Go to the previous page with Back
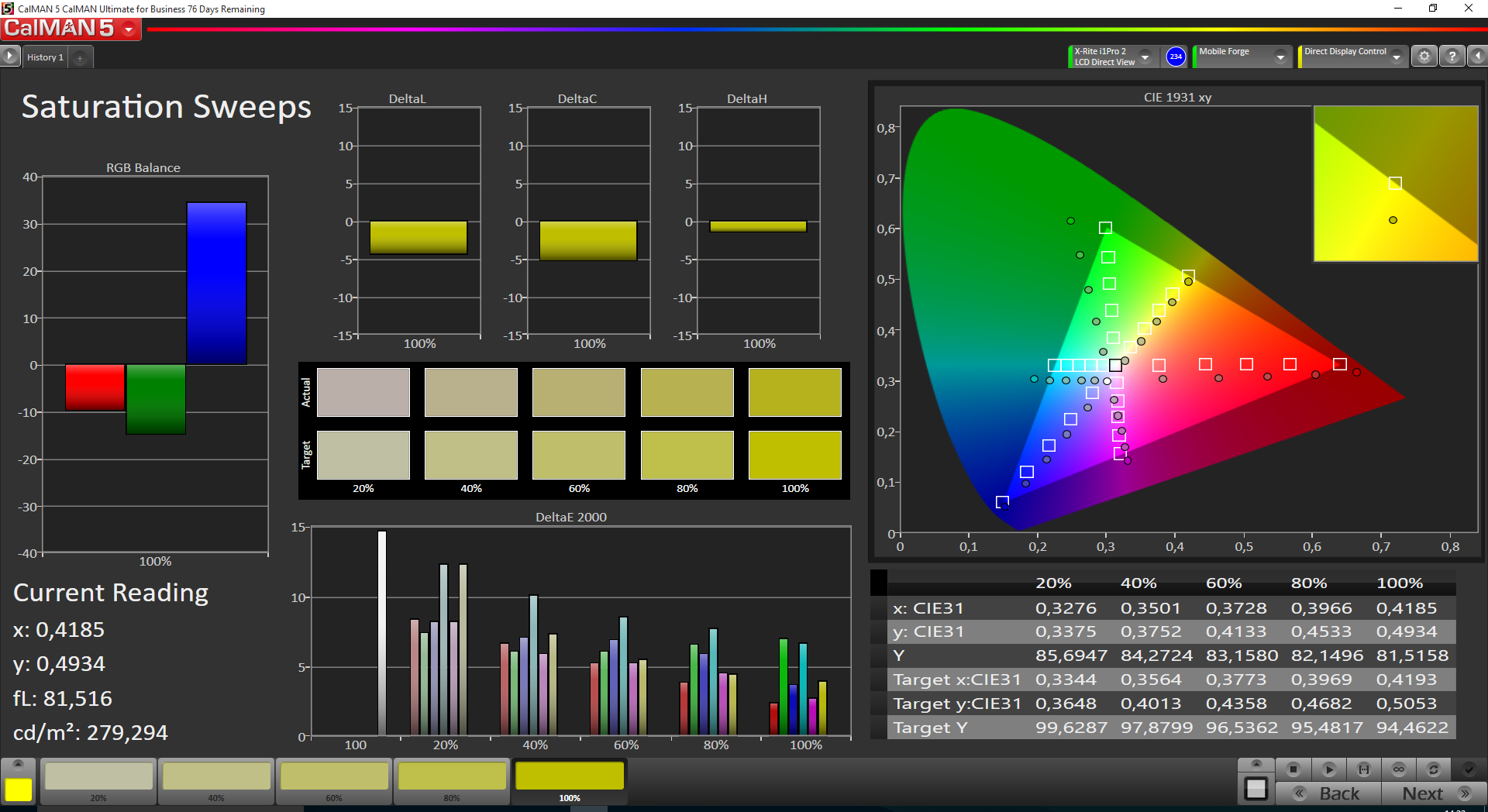 [x=1328, y=793]
